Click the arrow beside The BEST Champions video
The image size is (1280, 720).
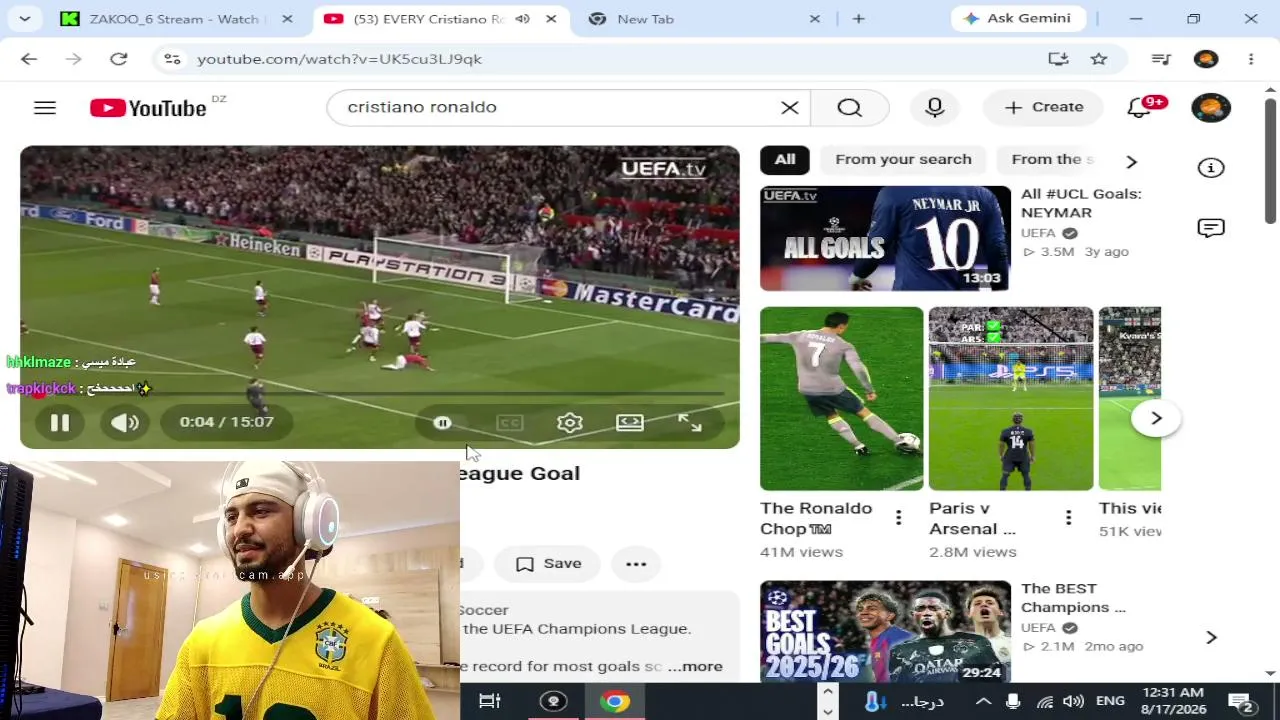[1211, 637]
